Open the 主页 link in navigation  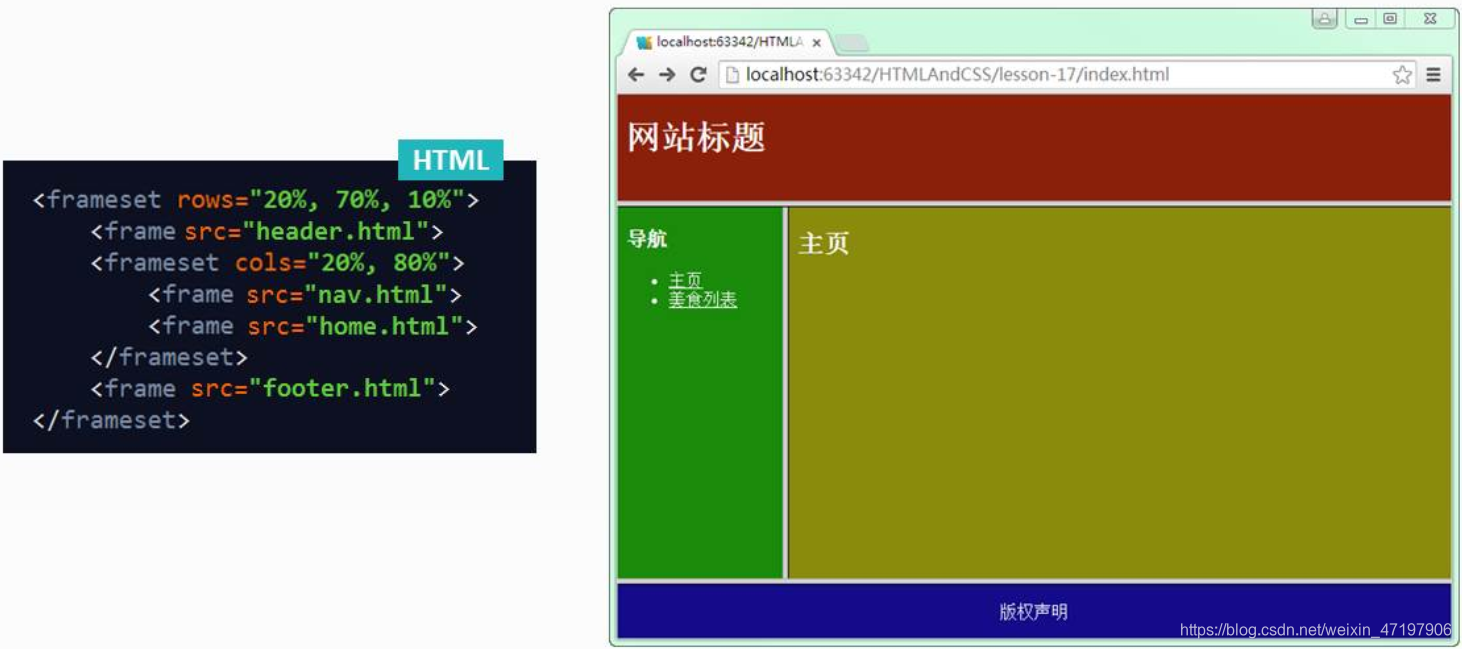[685, 280]
